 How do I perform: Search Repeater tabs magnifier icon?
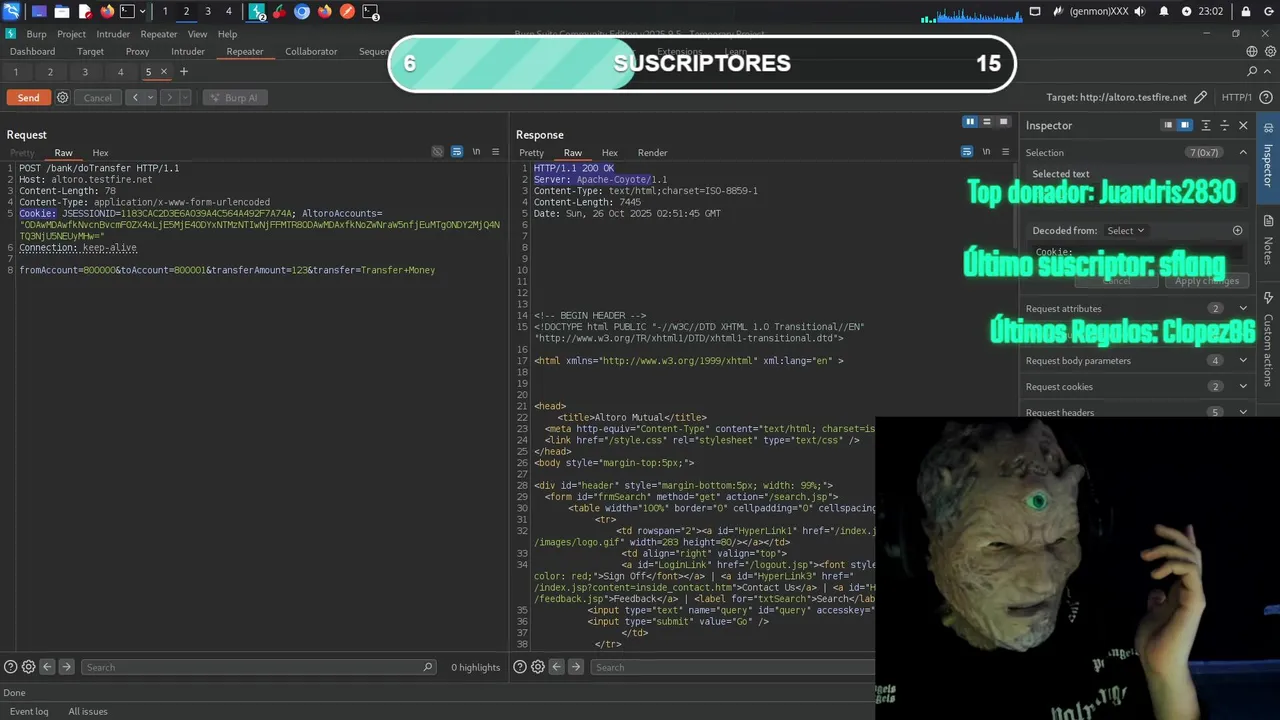pyautogui.click(x=1252, y=72)
